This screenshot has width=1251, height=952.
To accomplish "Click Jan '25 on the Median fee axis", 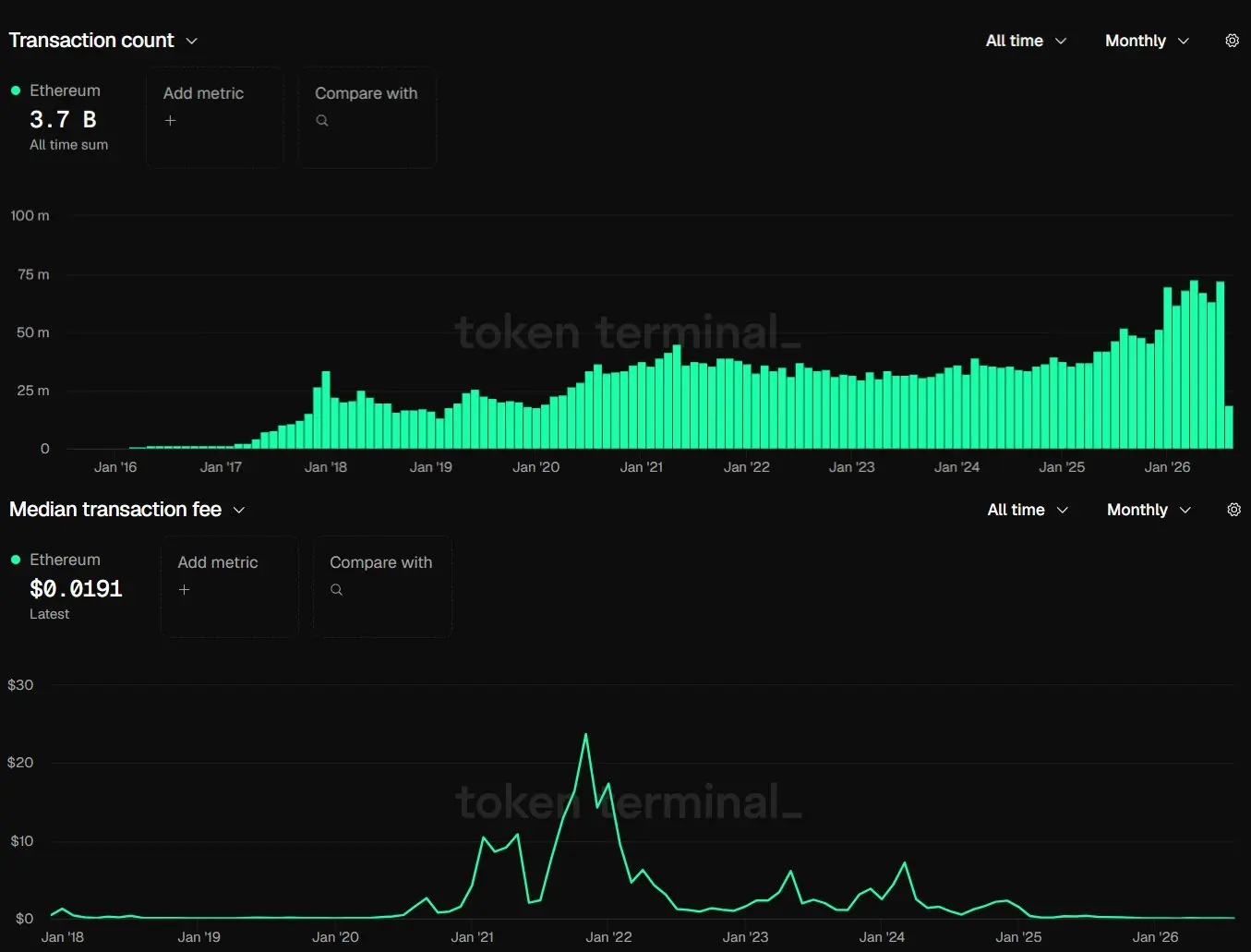I will 1019,937.
